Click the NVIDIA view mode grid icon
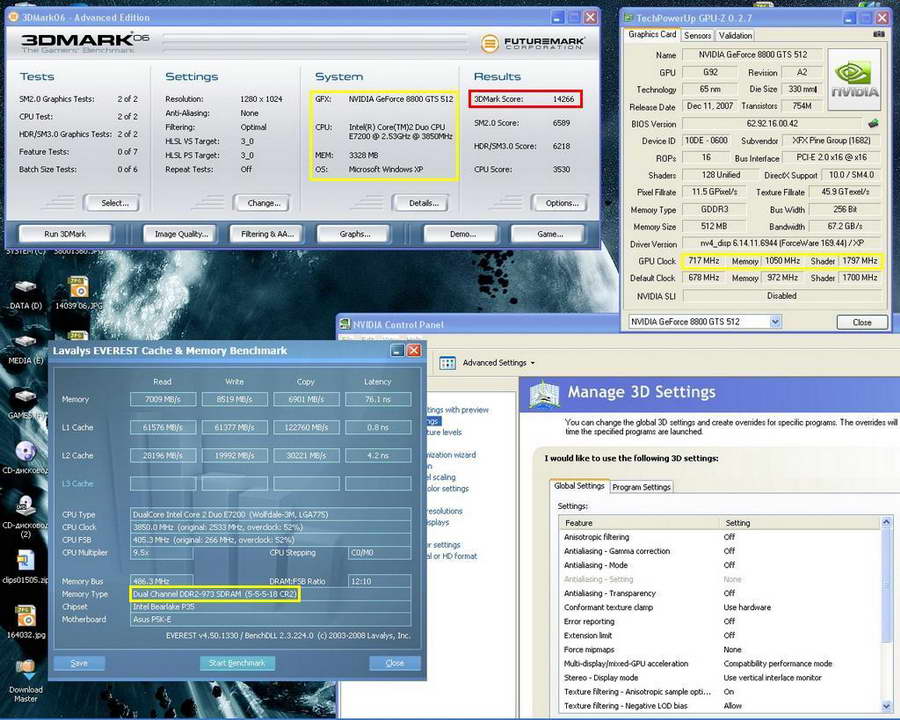This screenshot has height=720, width=900. pyautogui.click(x=447, y=363)
